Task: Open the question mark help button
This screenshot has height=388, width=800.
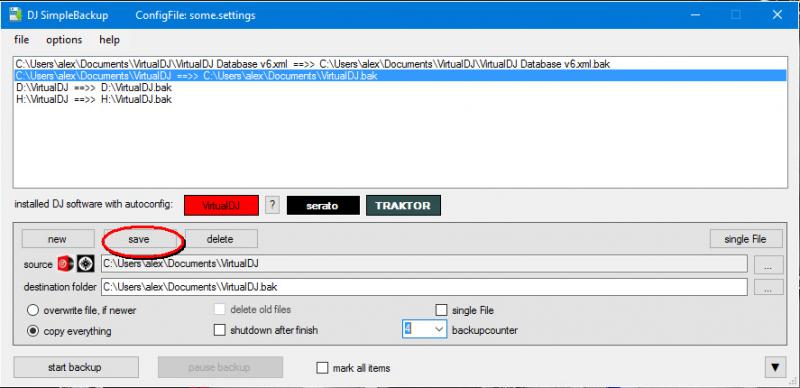Action: coord(272,205)
